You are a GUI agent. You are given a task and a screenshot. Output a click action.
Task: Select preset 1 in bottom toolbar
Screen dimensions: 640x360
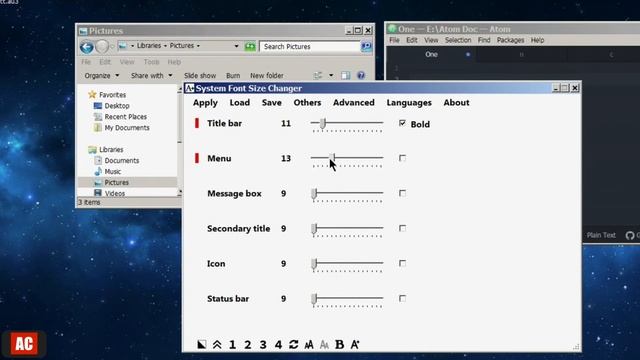[232, 344]
